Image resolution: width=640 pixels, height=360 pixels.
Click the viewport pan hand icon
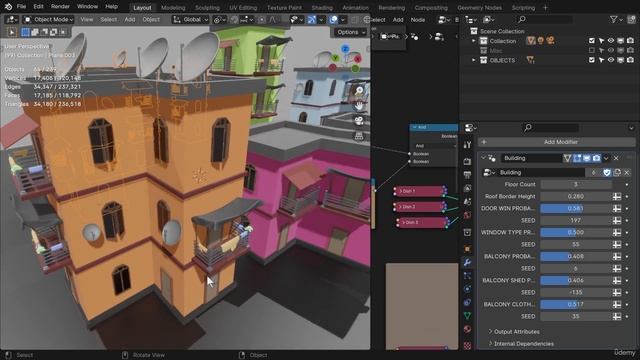(x=359, y=105)
